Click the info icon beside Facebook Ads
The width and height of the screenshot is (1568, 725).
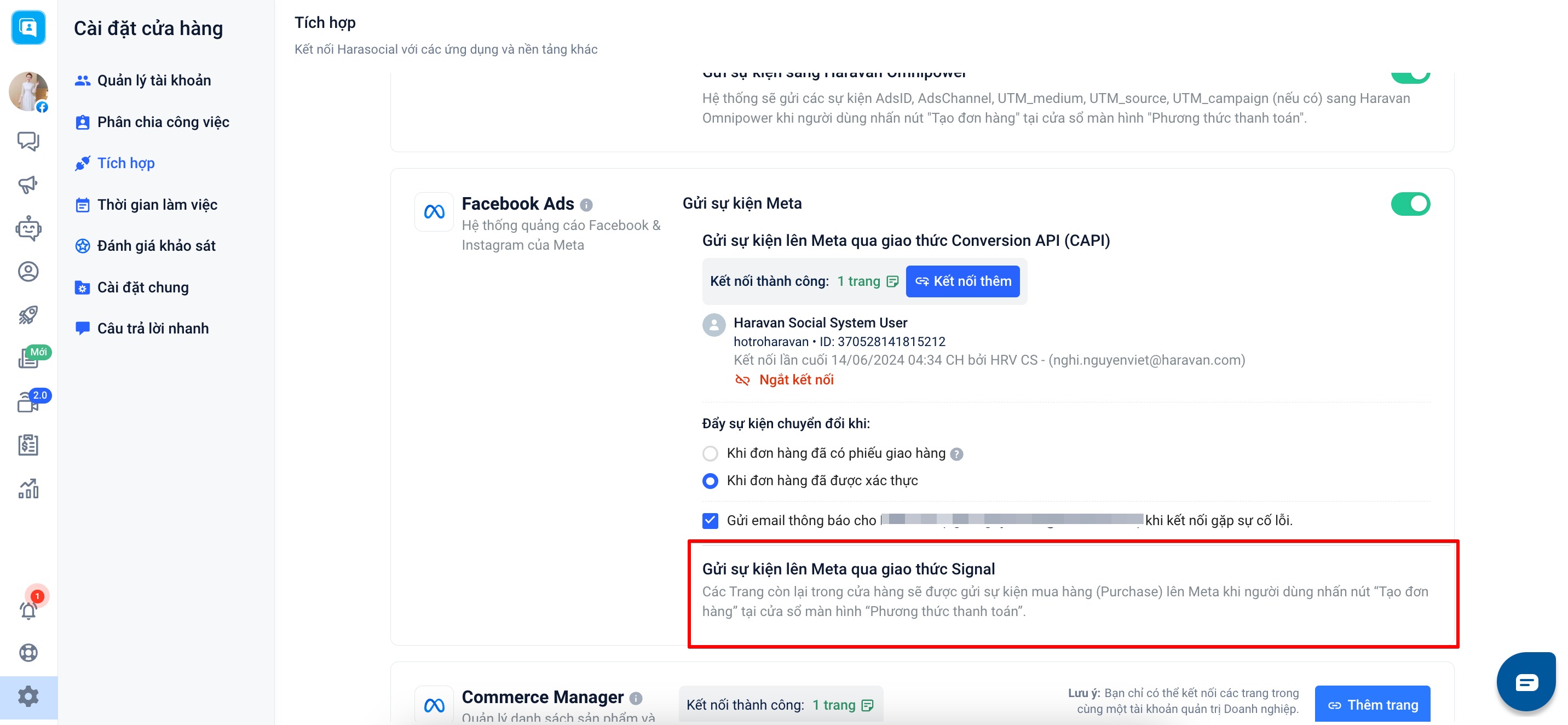586,205
